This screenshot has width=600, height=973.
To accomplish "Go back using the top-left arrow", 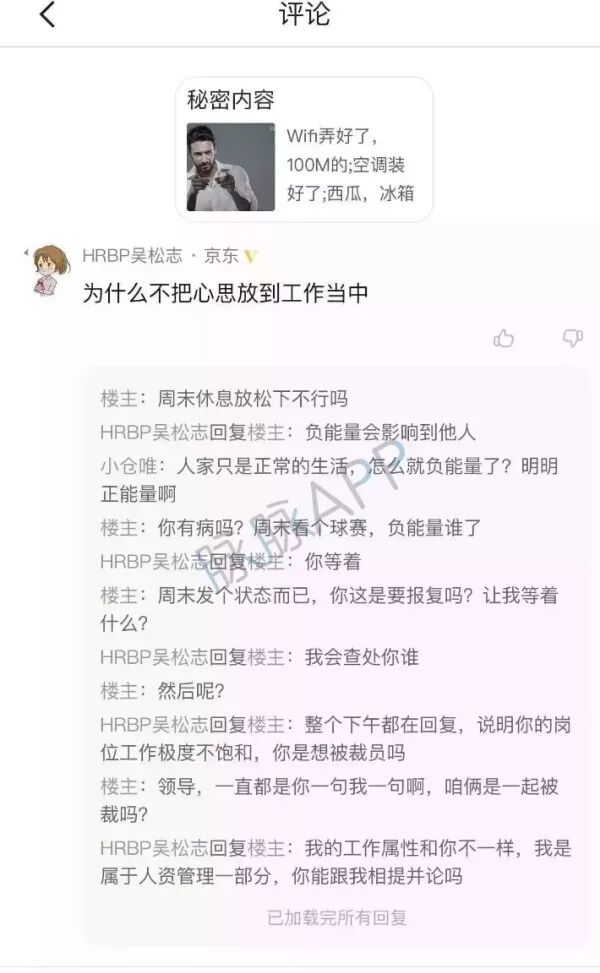I will (x=48, y=15).
